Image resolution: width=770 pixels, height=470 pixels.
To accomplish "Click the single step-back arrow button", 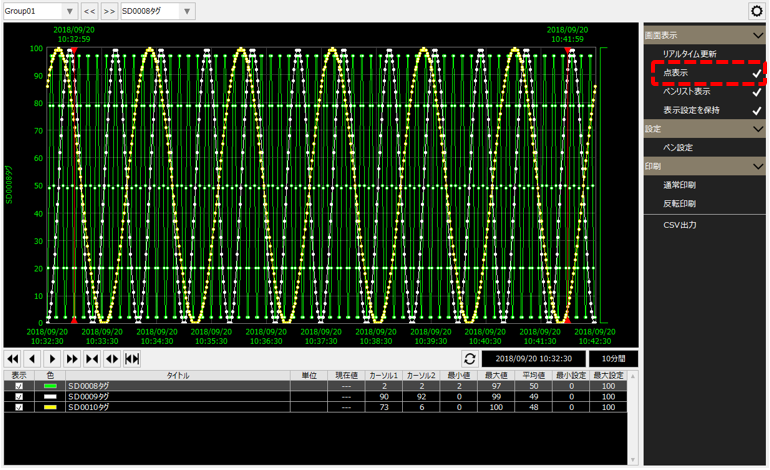I will (x=32, y=358).
